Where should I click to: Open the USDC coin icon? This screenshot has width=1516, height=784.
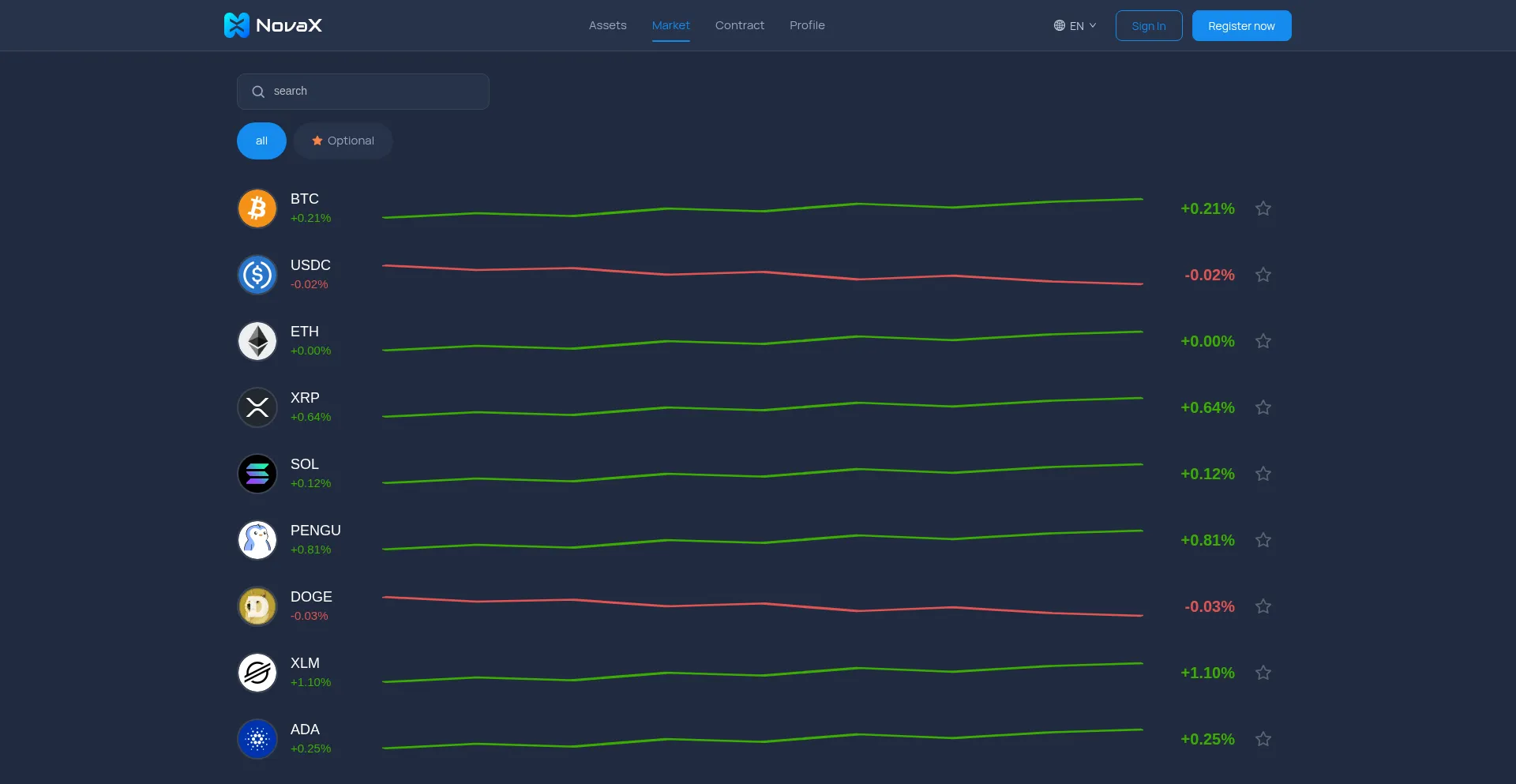257,275
